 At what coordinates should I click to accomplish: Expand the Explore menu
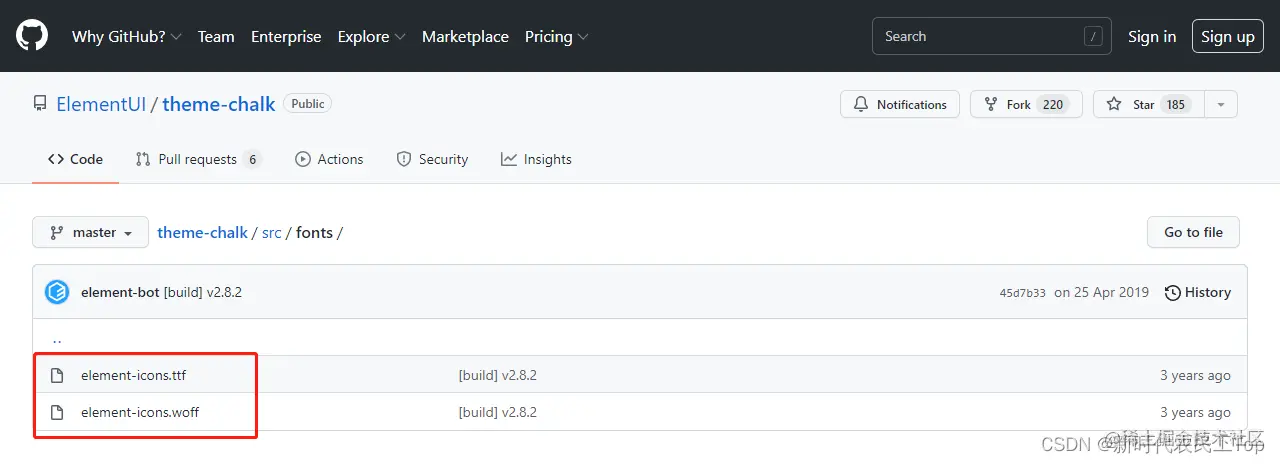click(x=371, y=36)
